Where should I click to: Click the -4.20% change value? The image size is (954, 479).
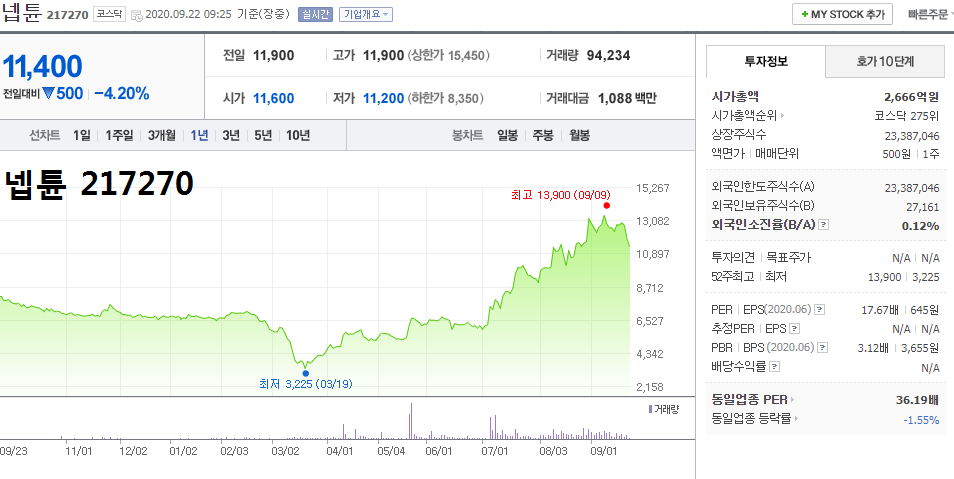point(122,93)
